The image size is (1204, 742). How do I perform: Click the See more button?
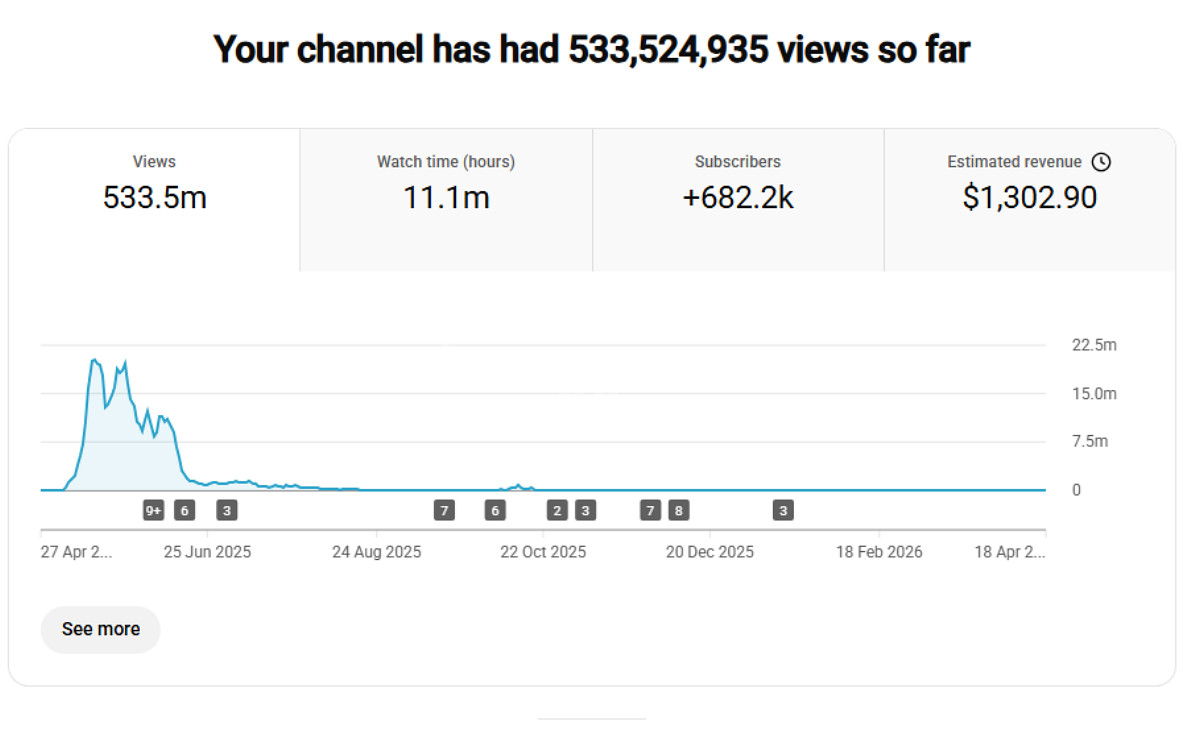coord(100,629)
